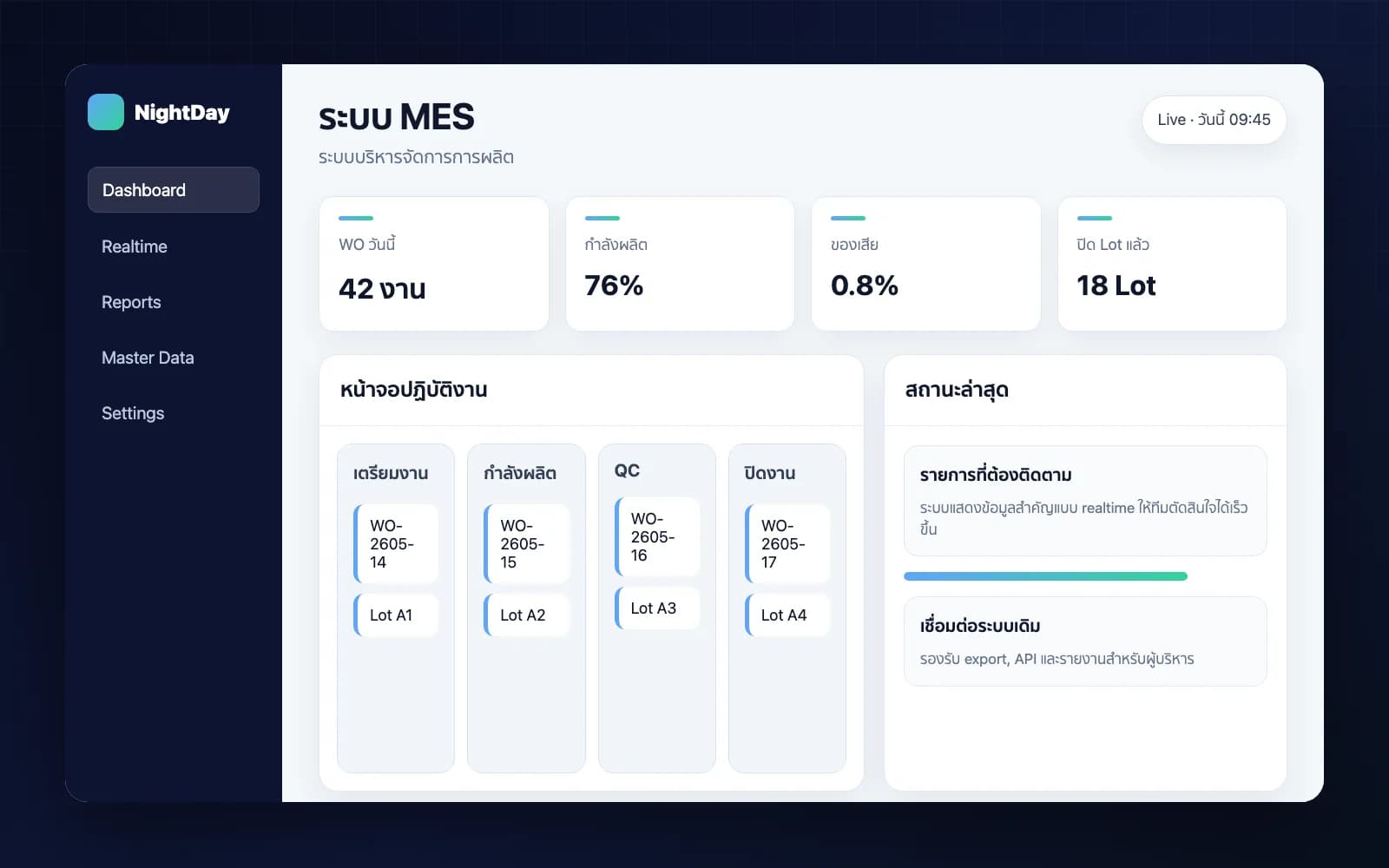Click the ระบบบริหารจัดการการผลิต subtitle
The height and width of the screenshot is (868, 1389).
click(416, 157)
